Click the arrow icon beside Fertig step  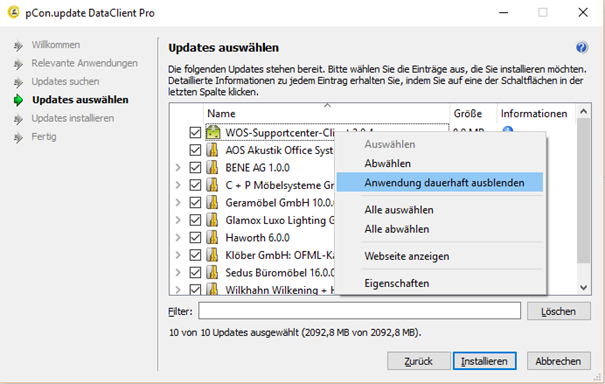click(x=18, y=137)
